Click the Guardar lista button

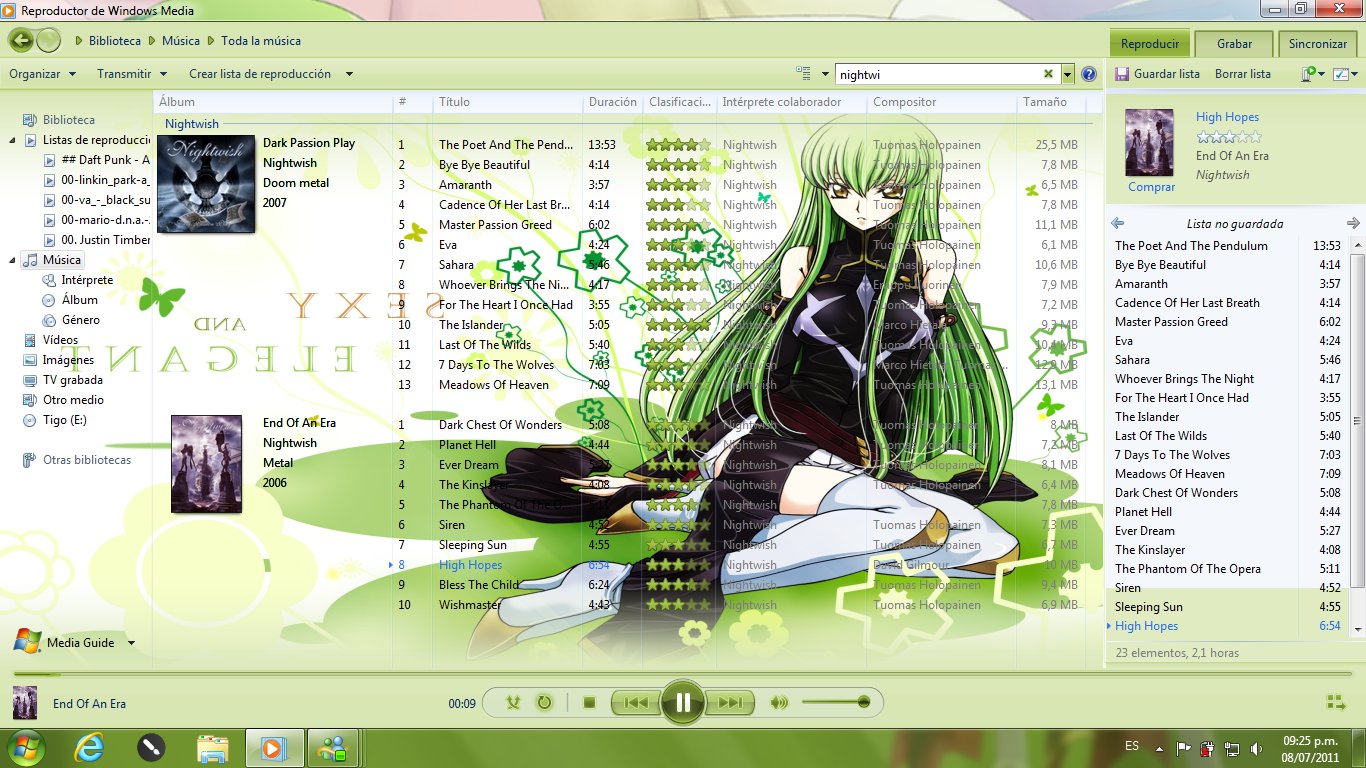click(x=1157, y=74)
